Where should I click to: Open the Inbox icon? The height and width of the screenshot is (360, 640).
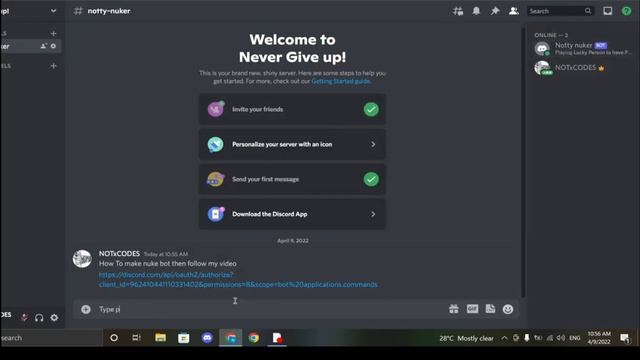[x=608, y=11]
